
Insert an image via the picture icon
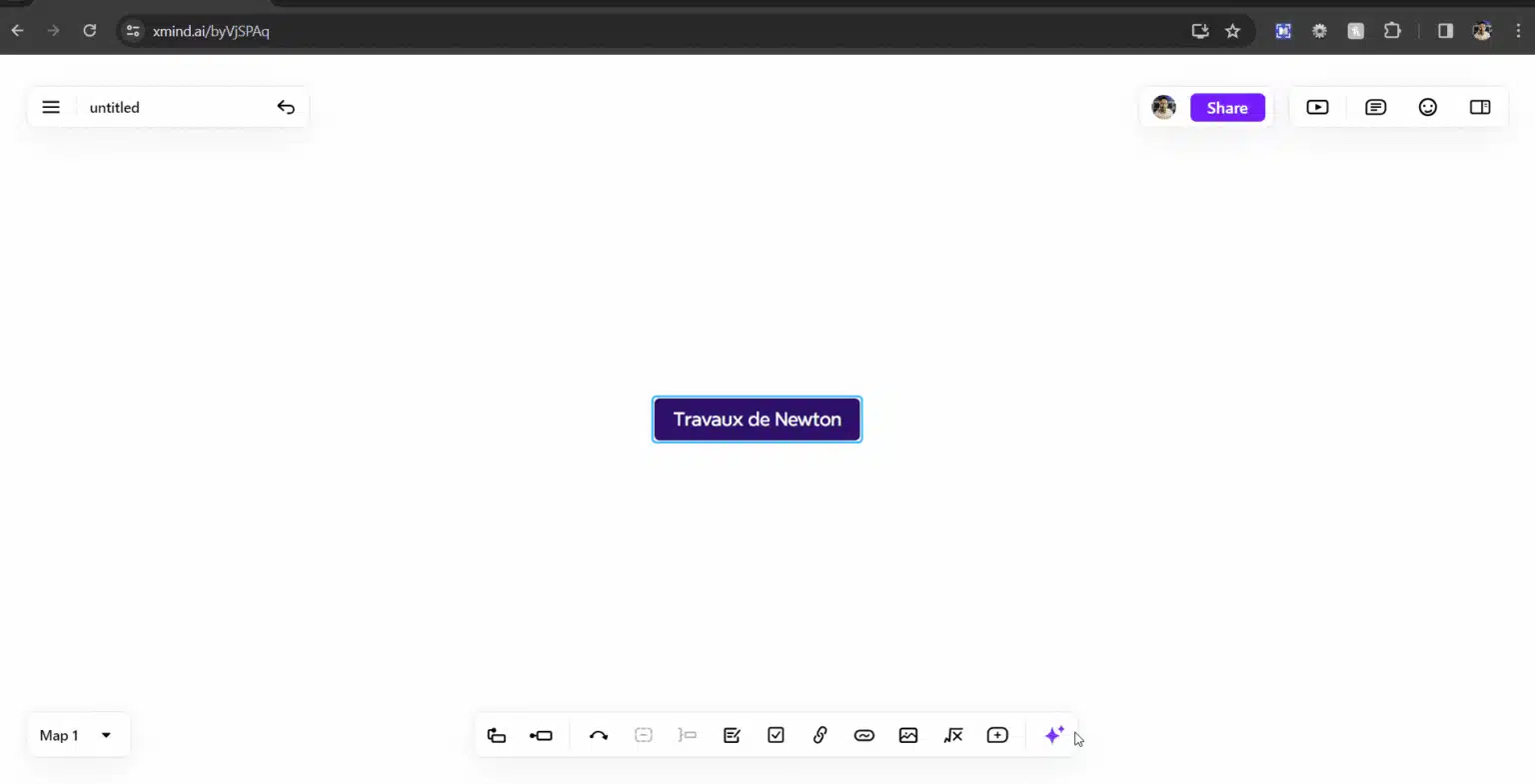pyautogui.click(x=907, y=735)
